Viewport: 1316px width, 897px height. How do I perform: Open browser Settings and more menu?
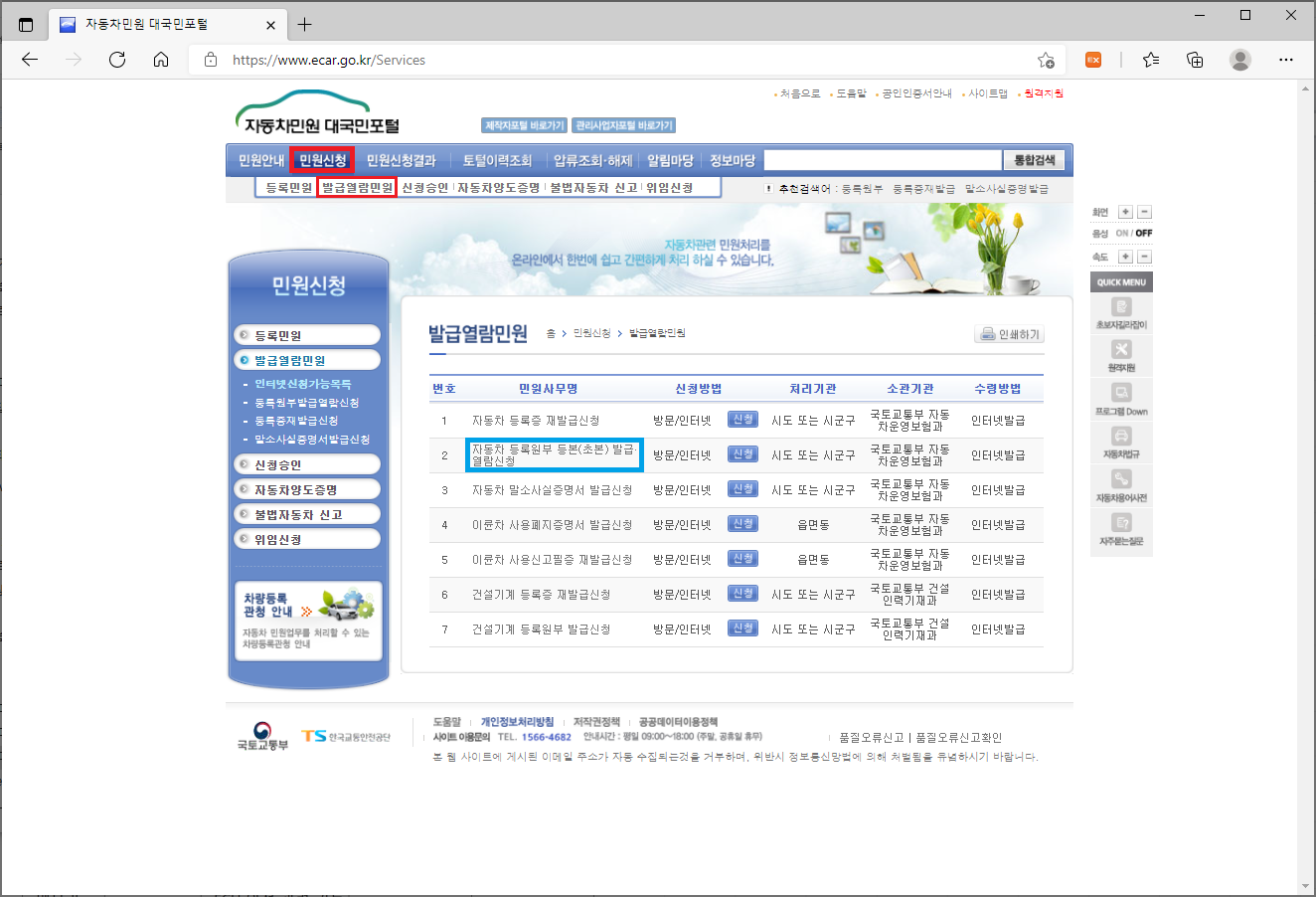click(1286, 60)
